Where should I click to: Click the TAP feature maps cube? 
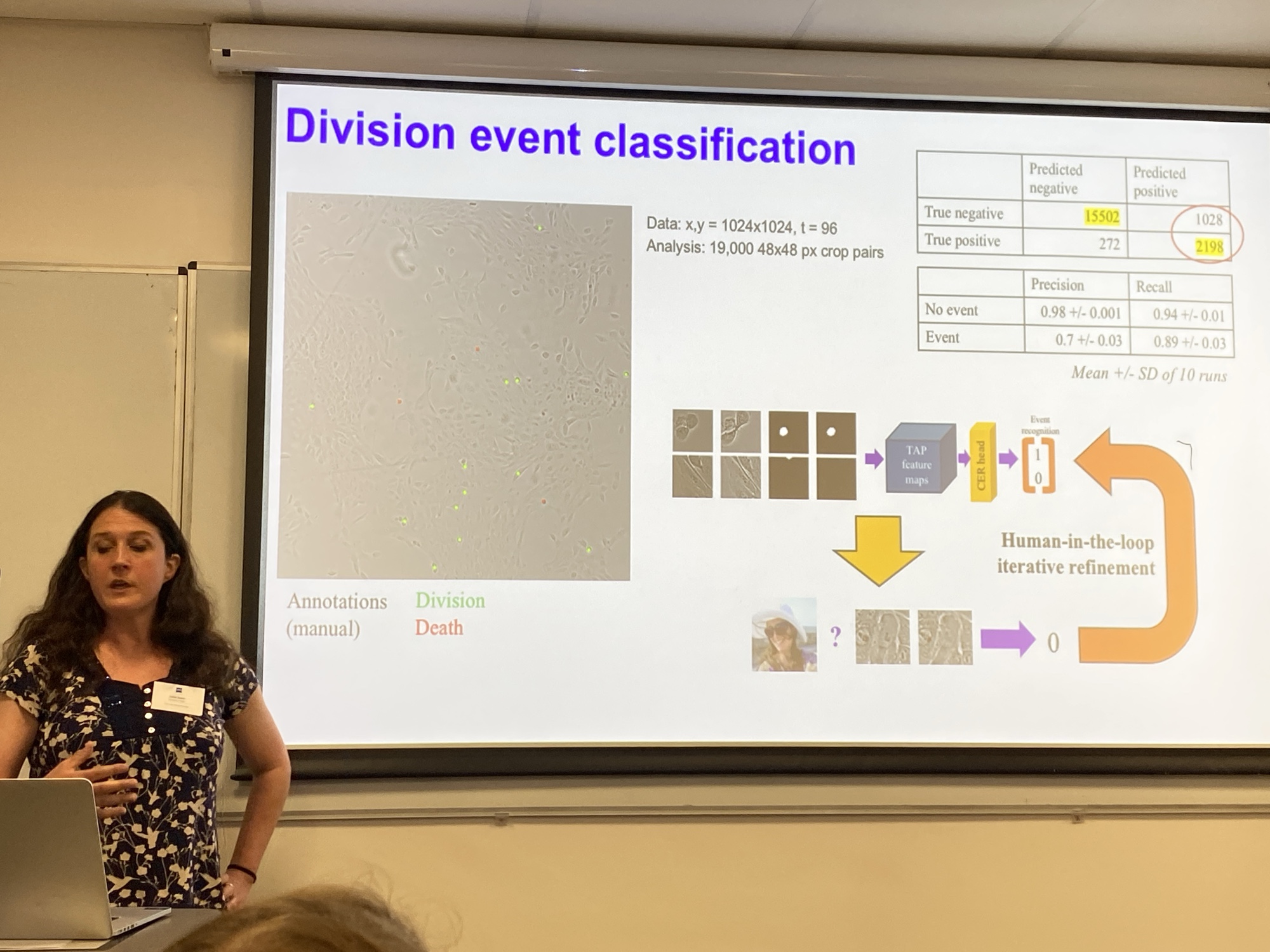click(918, 464)
